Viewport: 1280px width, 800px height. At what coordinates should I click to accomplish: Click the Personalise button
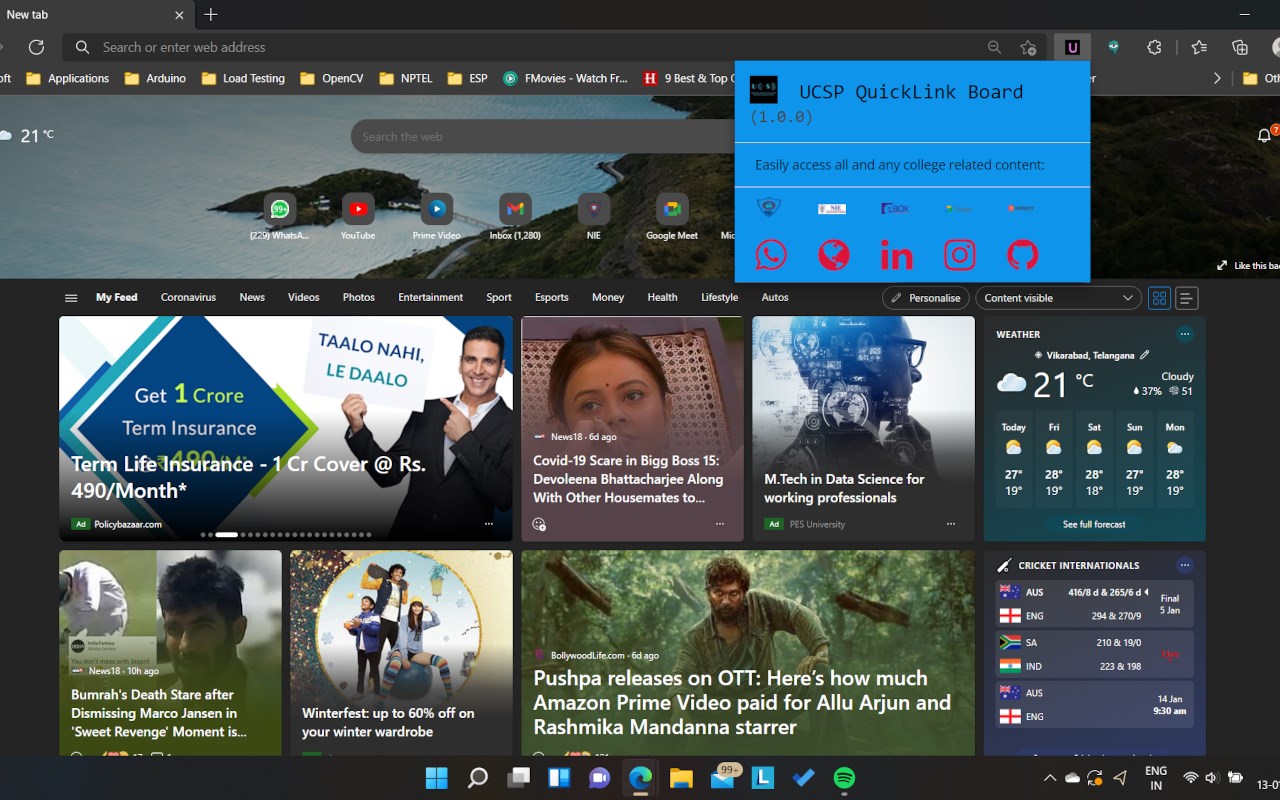point(926,298)
